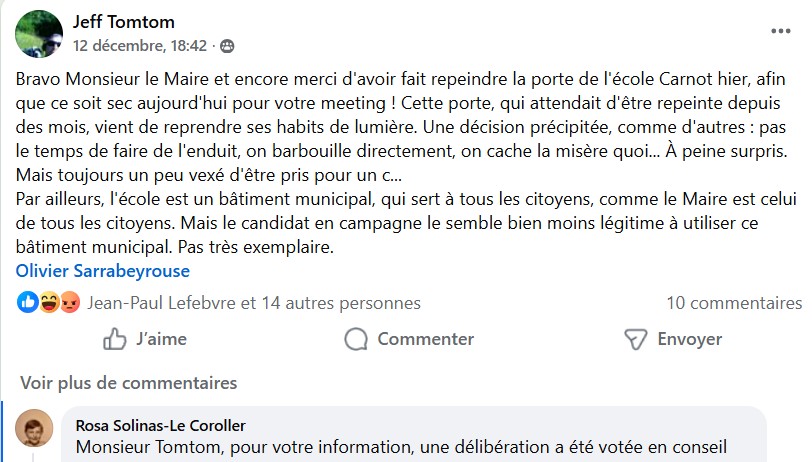The image size is (812, 462).
Task: Open the three-dot post options menu
Action: point(780,31)
